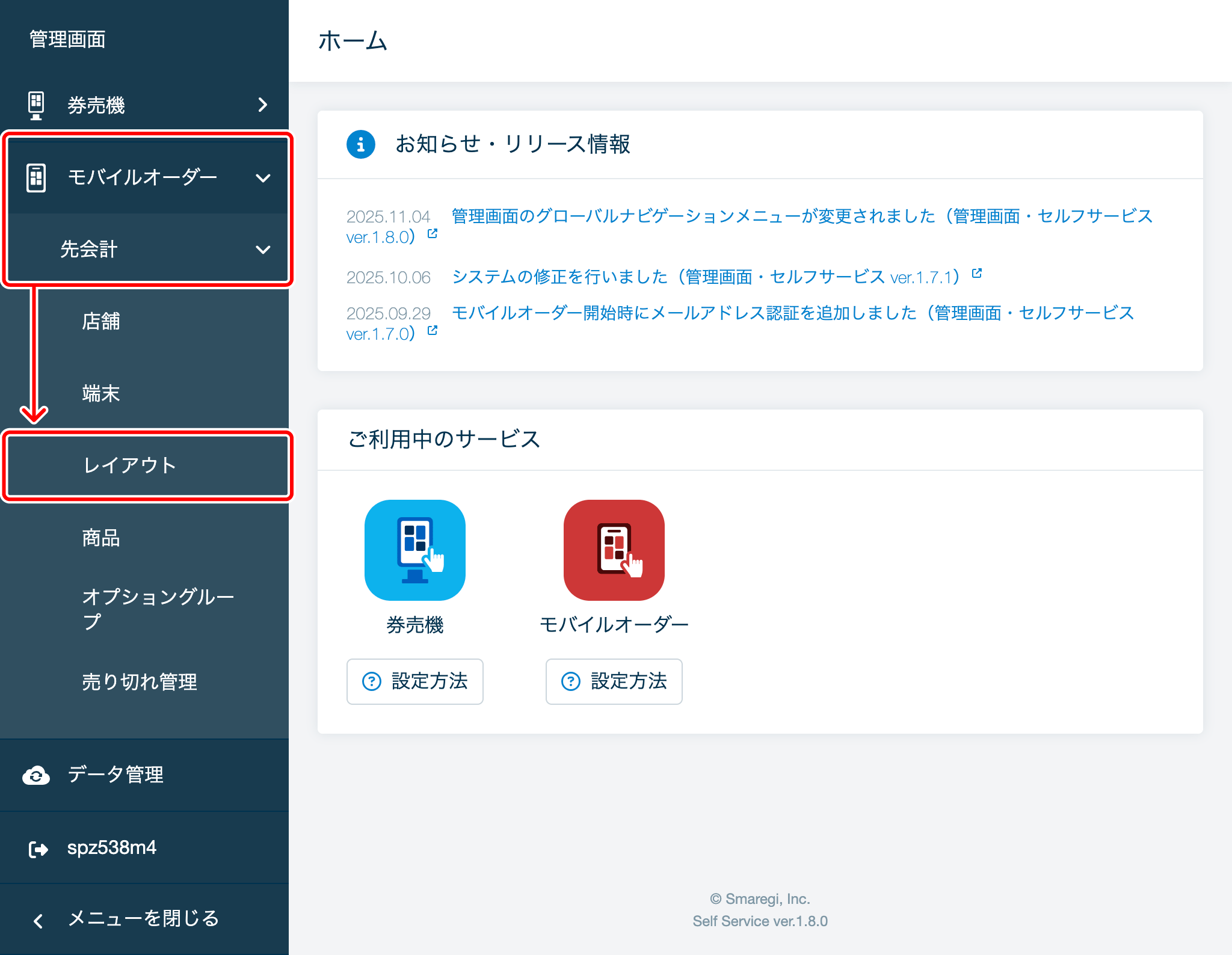Click the external link icon after ver.1.7.1 news
1232x955 pixels.
[x=978, y=274]
